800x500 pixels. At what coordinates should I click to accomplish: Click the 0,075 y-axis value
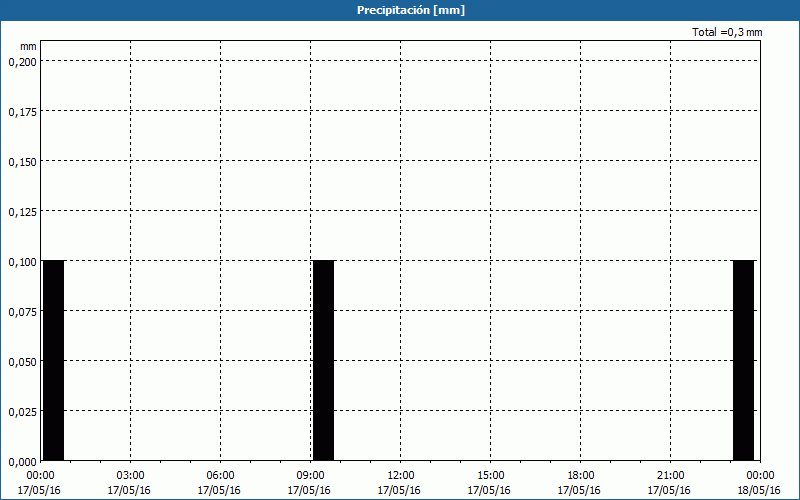(x=23, y=312)
